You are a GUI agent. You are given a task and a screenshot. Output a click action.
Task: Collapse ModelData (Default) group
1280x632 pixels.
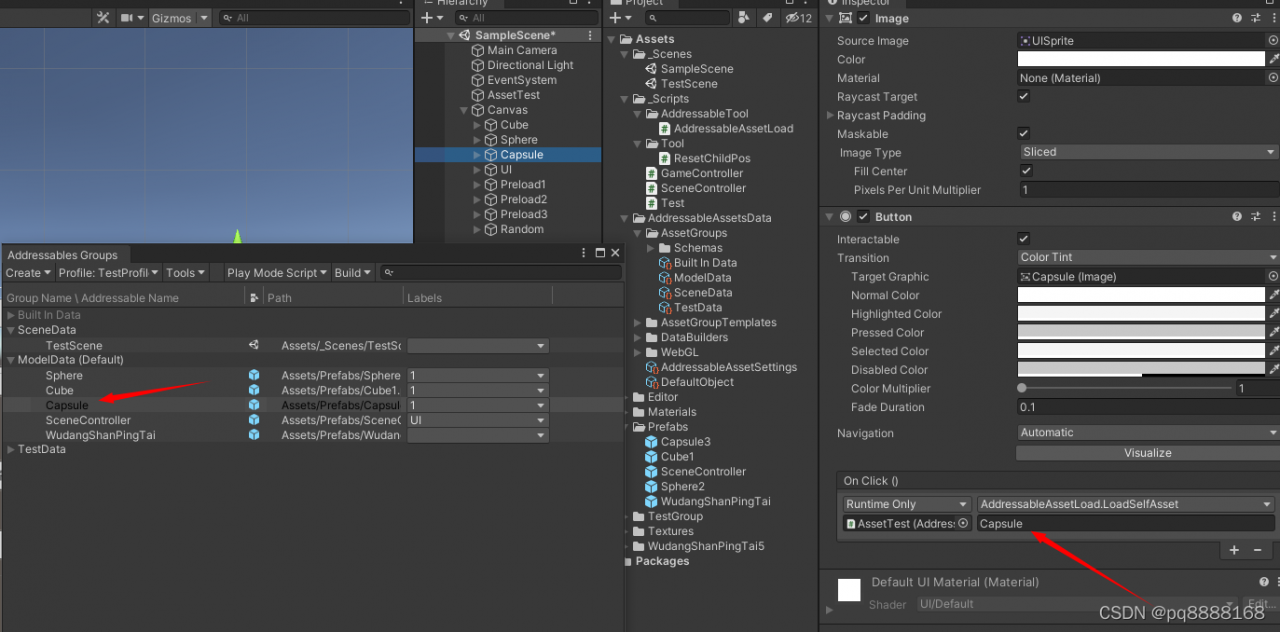[x=11, y=360]
